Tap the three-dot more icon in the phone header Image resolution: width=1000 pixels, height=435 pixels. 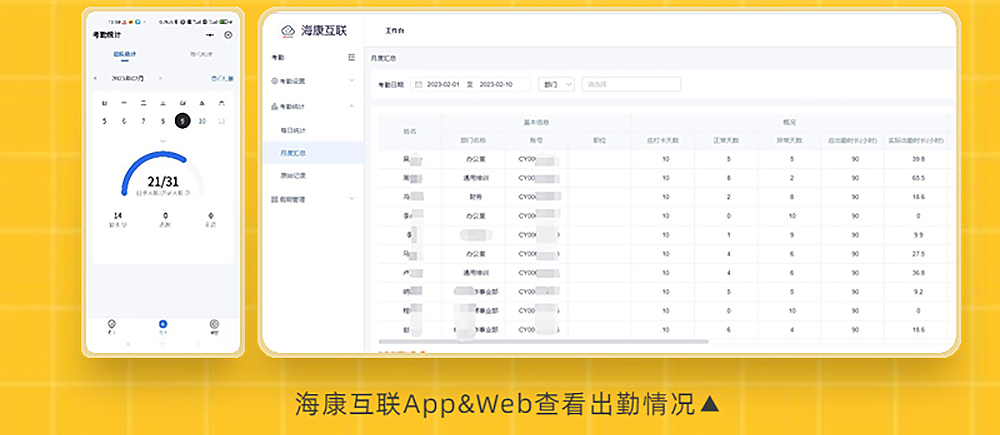click(x=210, y=34)
